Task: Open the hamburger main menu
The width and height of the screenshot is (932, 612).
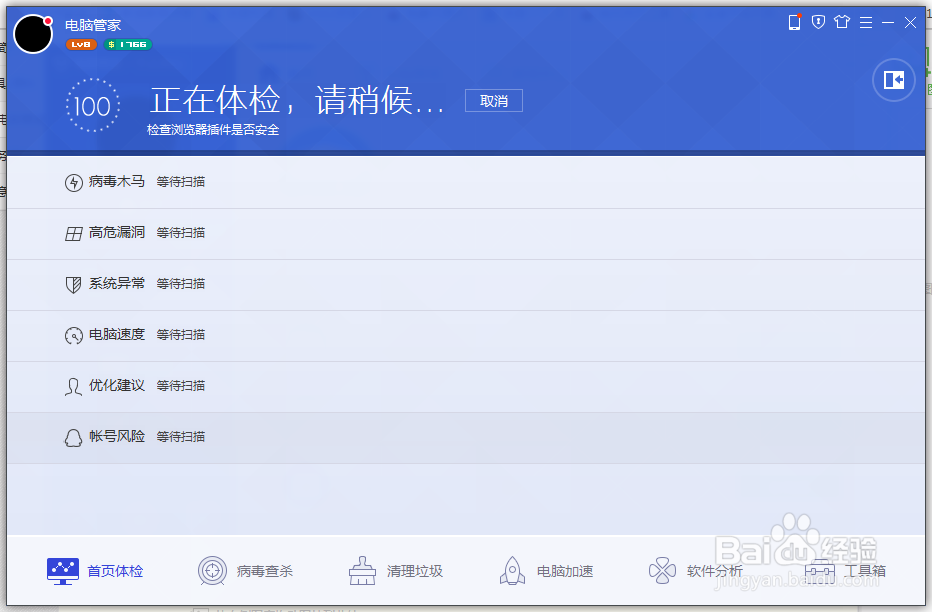Action: (865, 21)
